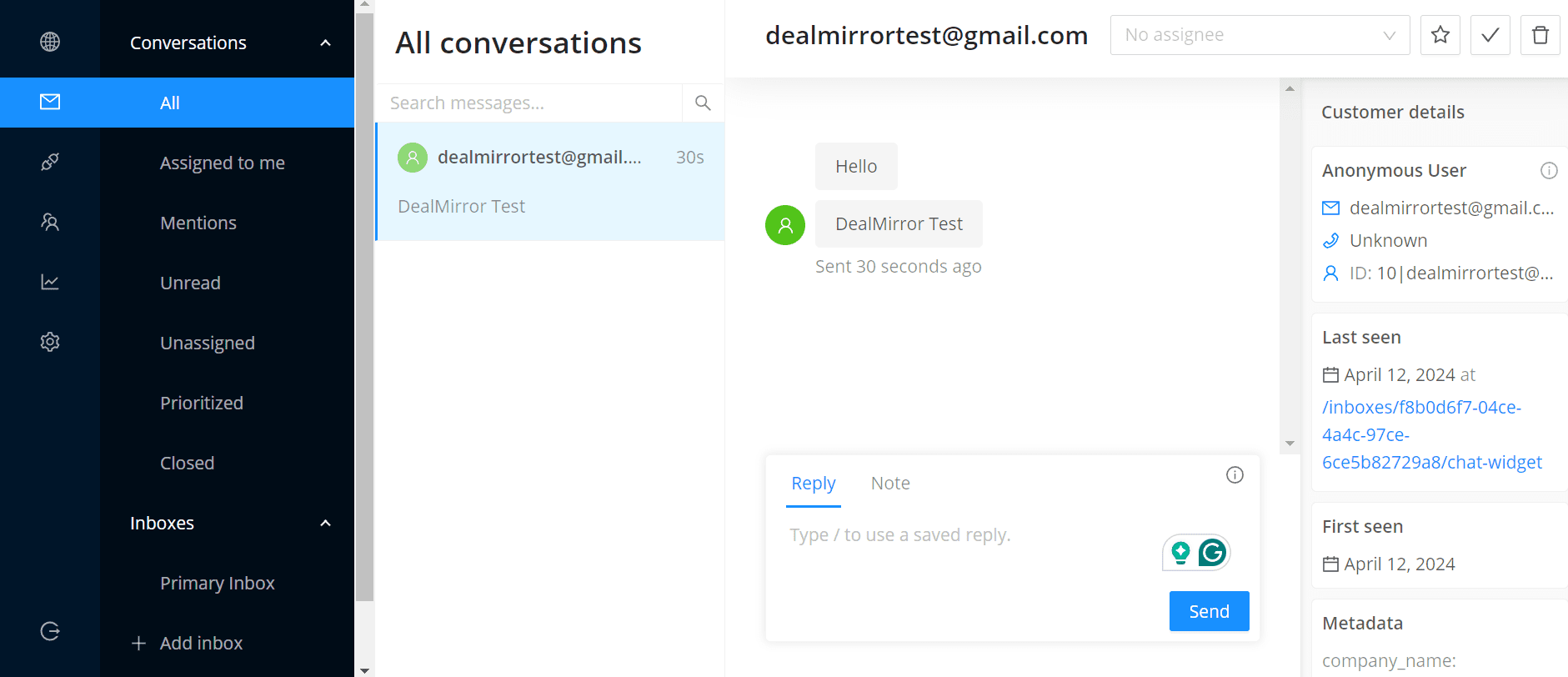Click the Search messages input field

point(529,103)
